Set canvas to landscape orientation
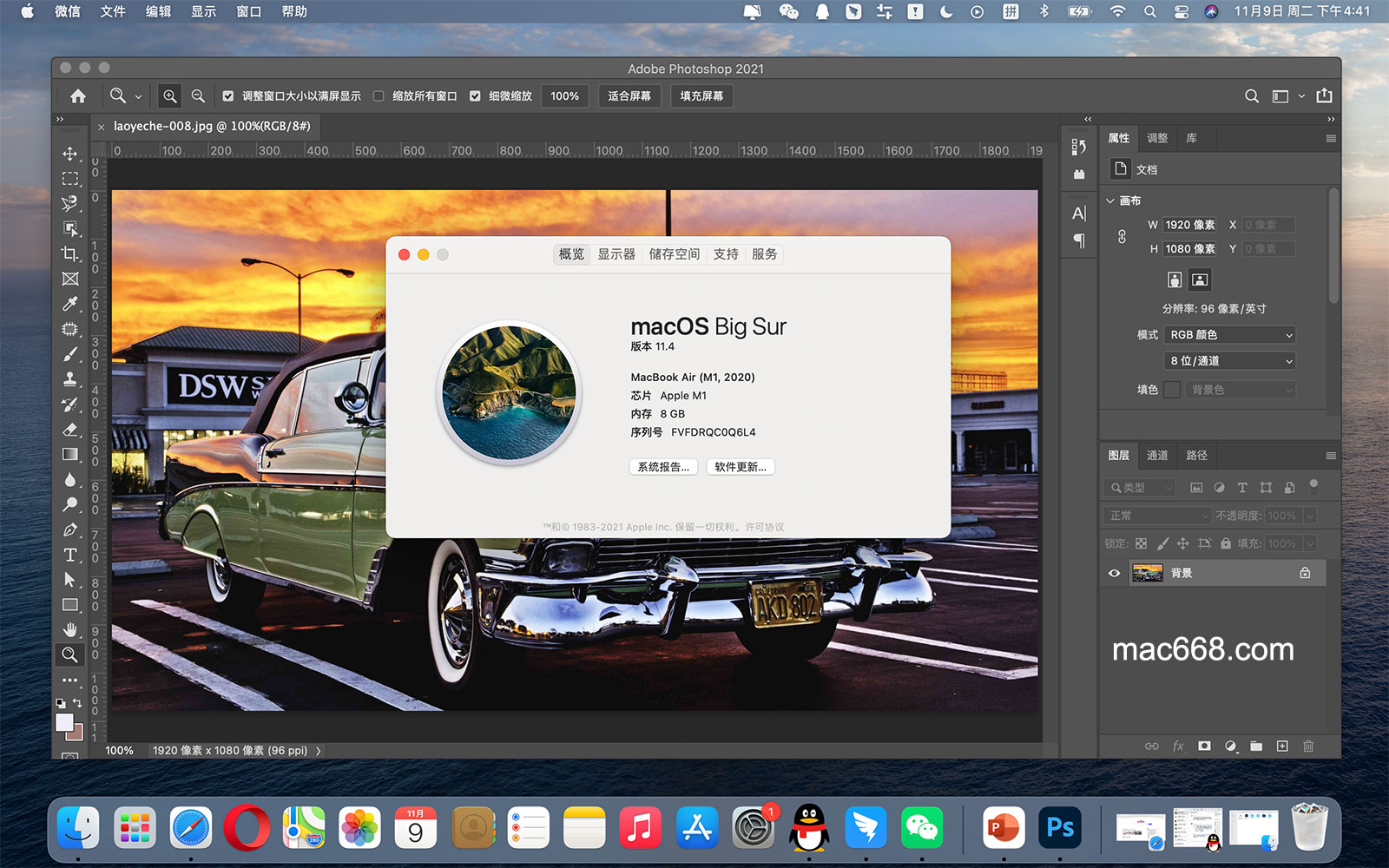Screen dimensions: 1389x868 (1200, 279)
